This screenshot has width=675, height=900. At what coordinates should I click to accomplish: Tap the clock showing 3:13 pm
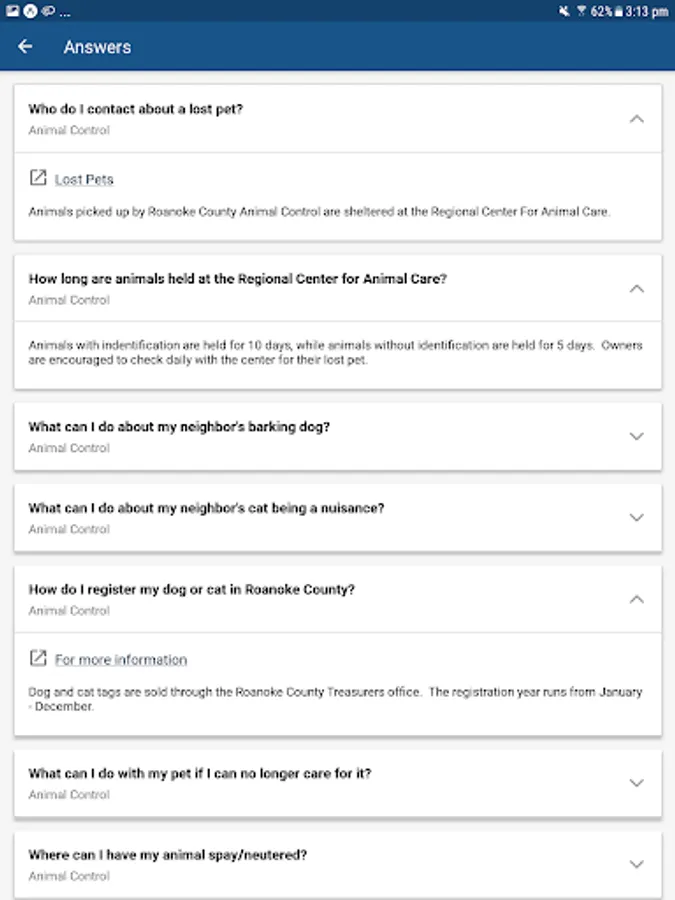648,11
